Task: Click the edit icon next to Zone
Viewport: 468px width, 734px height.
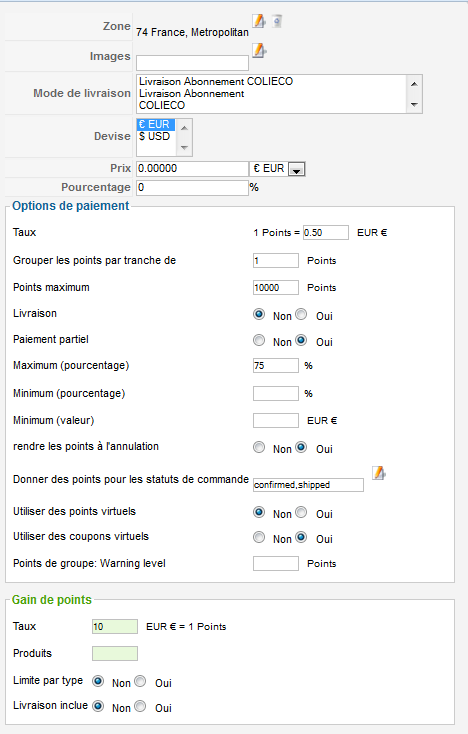Action: coord(259,21)
